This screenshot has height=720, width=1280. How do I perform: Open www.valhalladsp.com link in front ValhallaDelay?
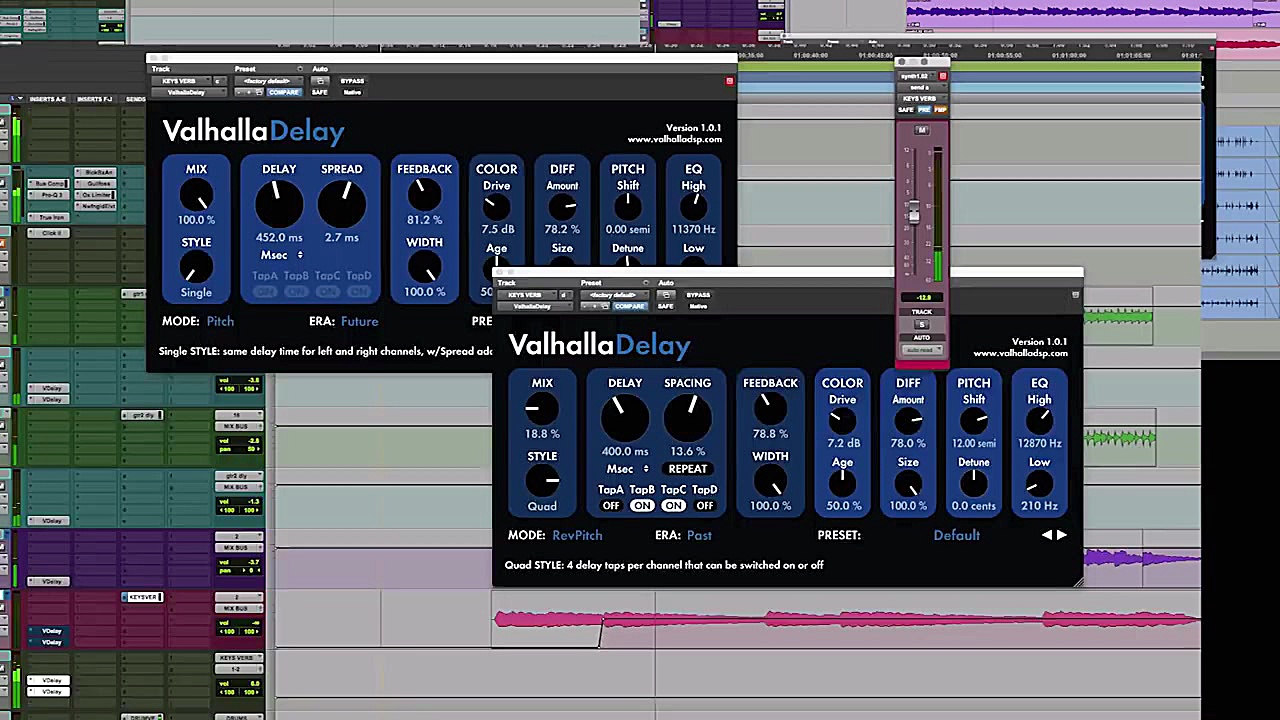(1020, 353)
